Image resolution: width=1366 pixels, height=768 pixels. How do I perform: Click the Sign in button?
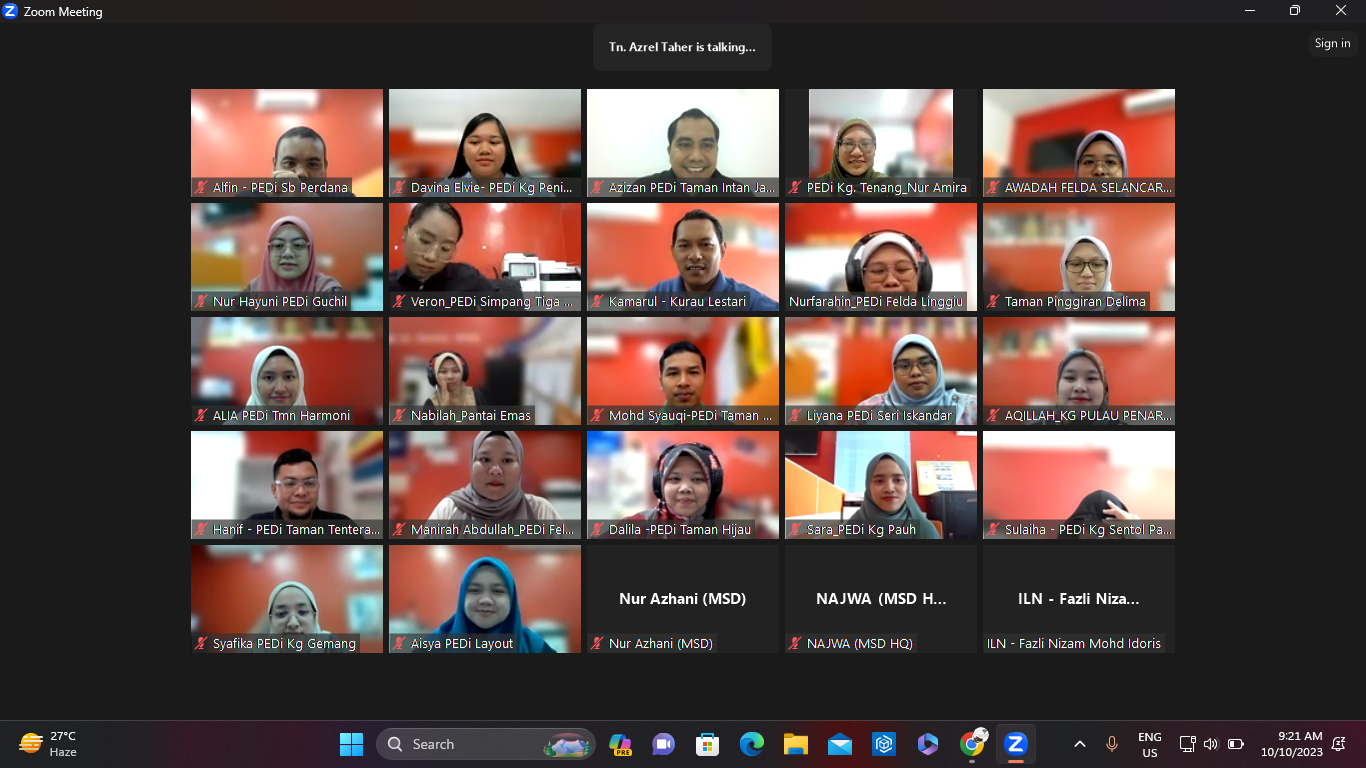click(x=1332, y=43)
